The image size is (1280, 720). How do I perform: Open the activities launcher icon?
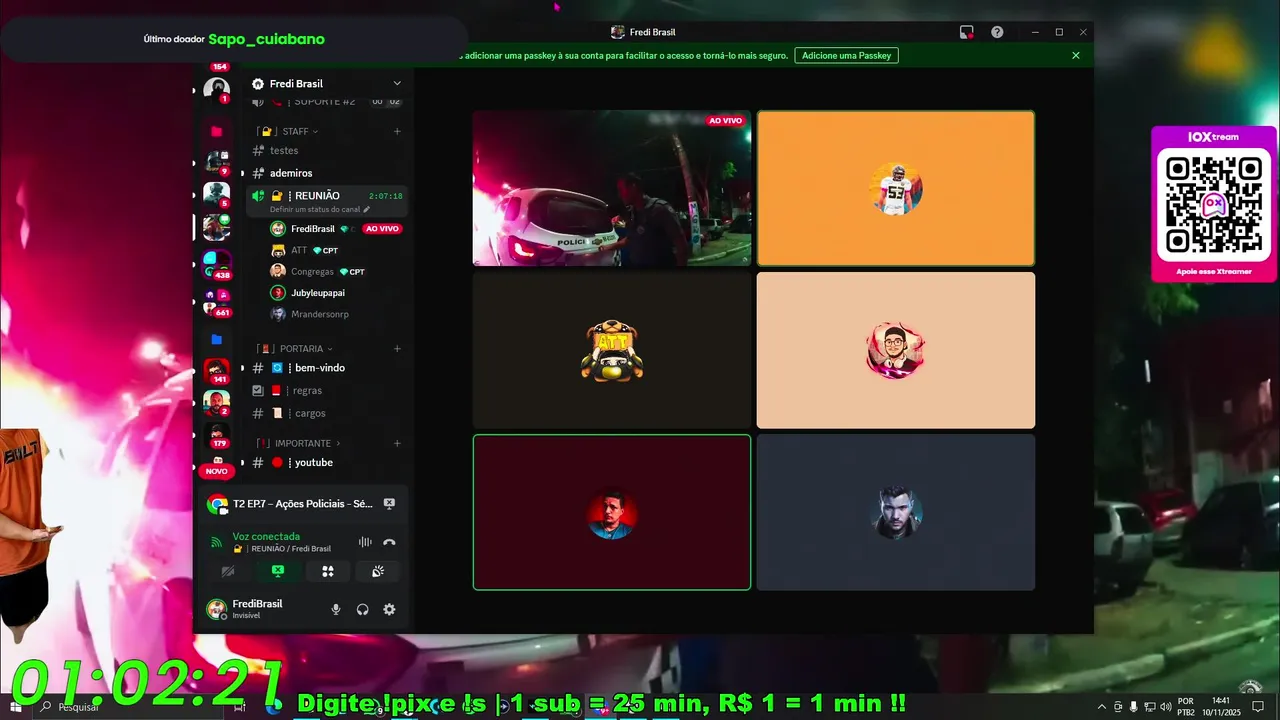click(x=327, y=571)
